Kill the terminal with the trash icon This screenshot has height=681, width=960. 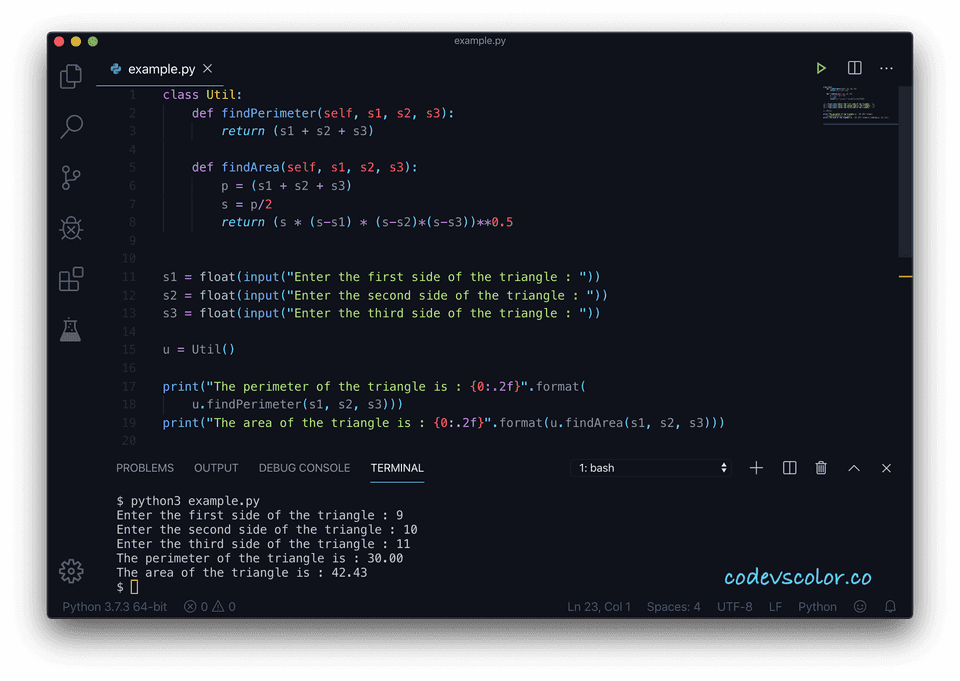pos(821,467)
